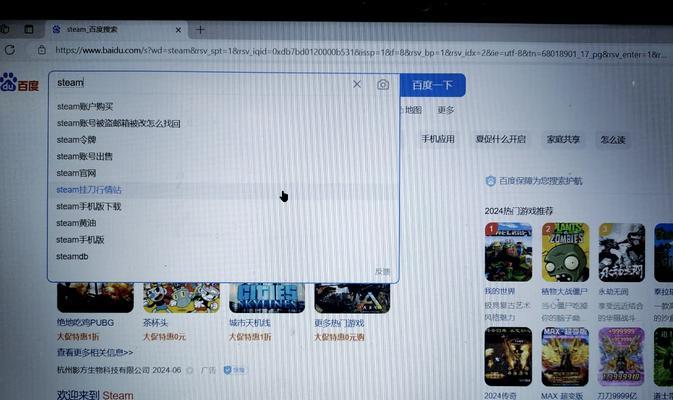673x400 pixels.
Task: Open the 更多 search category menu
Action: (x=446, y=110)
